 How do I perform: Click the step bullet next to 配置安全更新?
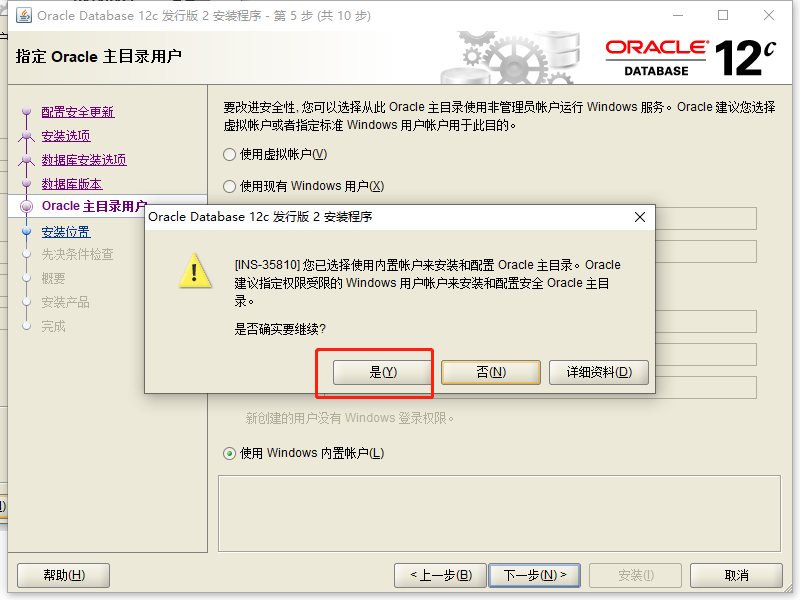pos(27,111)
